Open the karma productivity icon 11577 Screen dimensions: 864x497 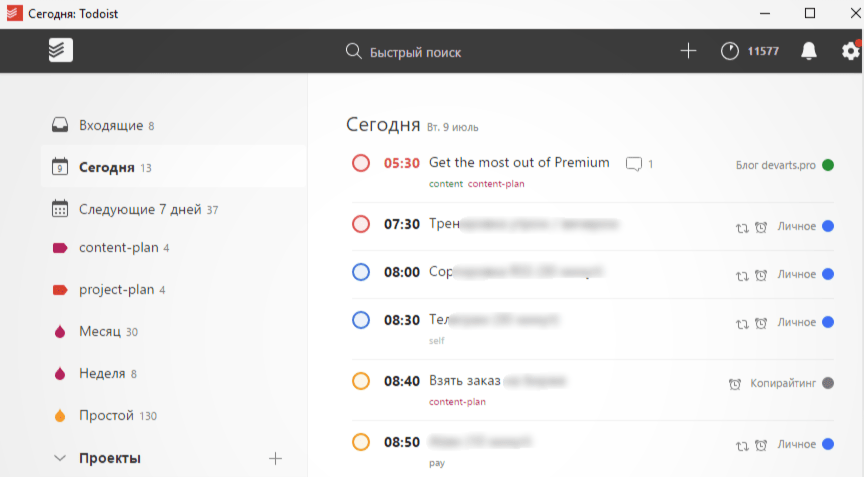(x=730, y=51)
